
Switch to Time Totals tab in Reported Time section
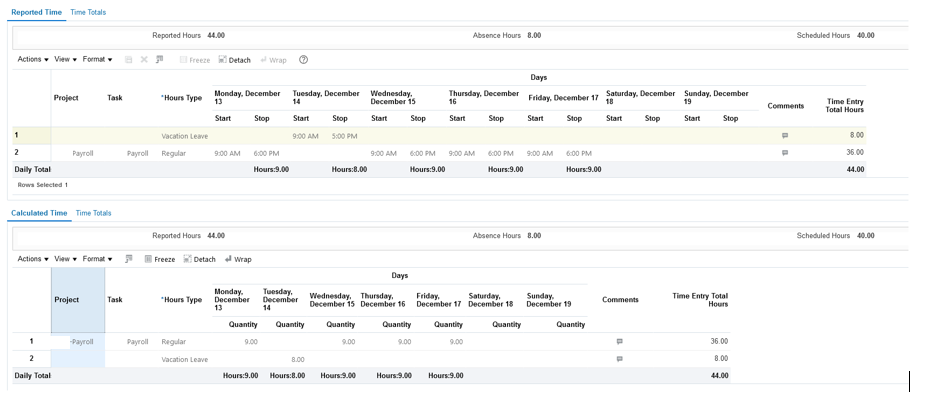tap(88, 12)
